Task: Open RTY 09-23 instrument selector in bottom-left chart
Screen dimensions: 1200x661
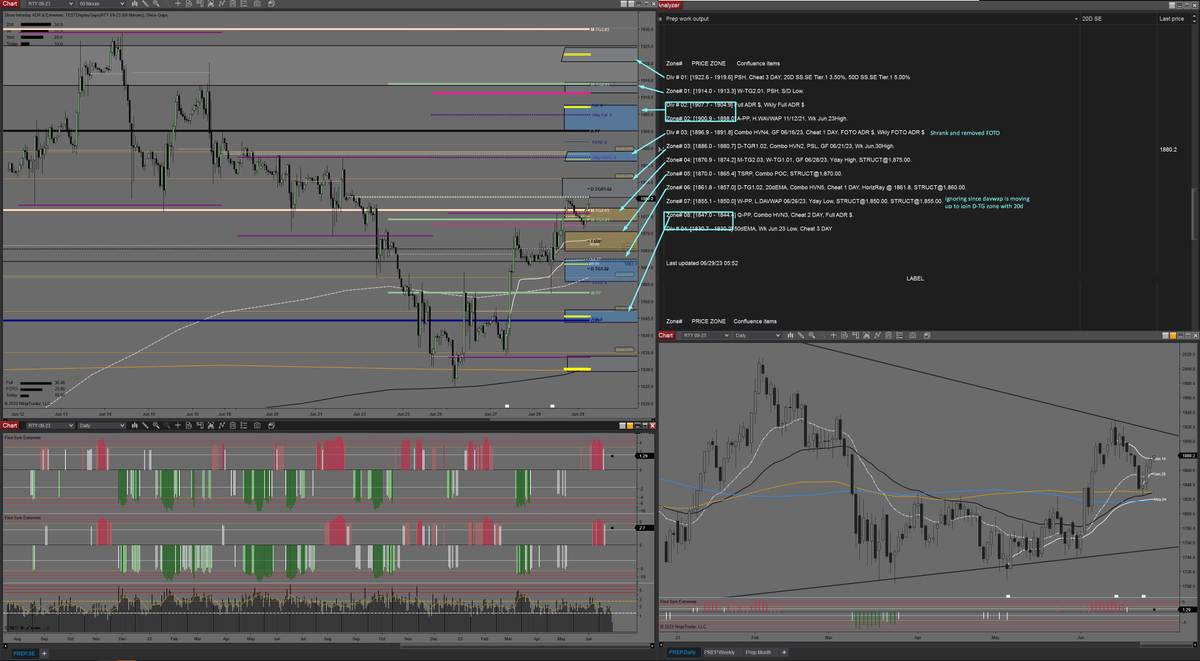Action: click(50, 426)
